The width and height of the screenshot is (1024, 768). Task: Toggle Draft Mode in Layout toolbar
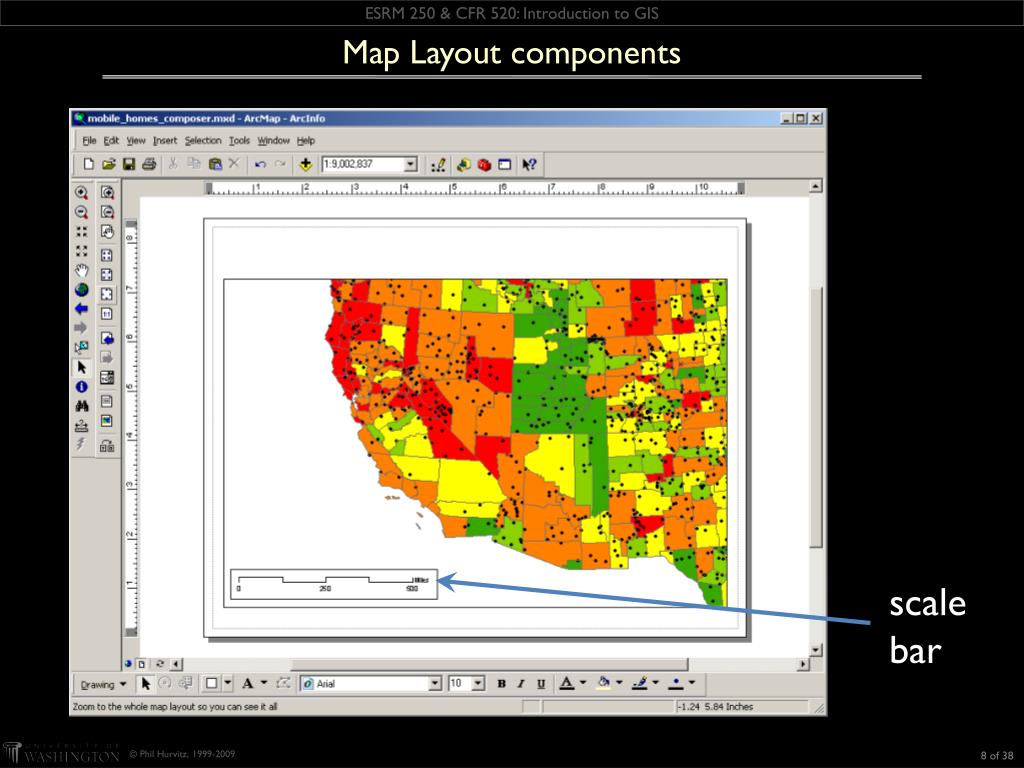107,401
